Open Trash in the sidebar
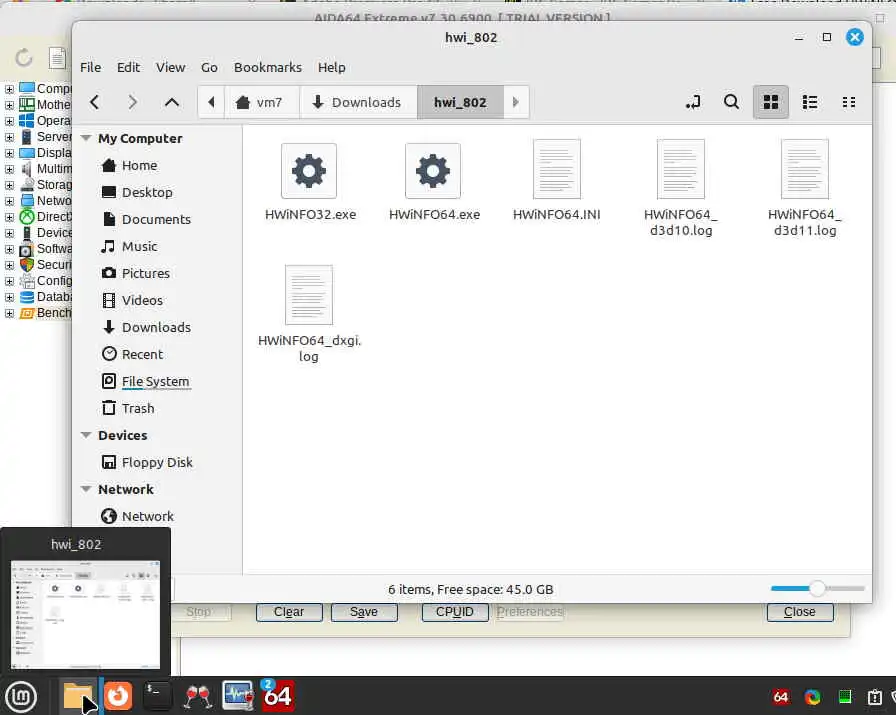This screenshot has height=715, width=896. [x=138, y=409]
